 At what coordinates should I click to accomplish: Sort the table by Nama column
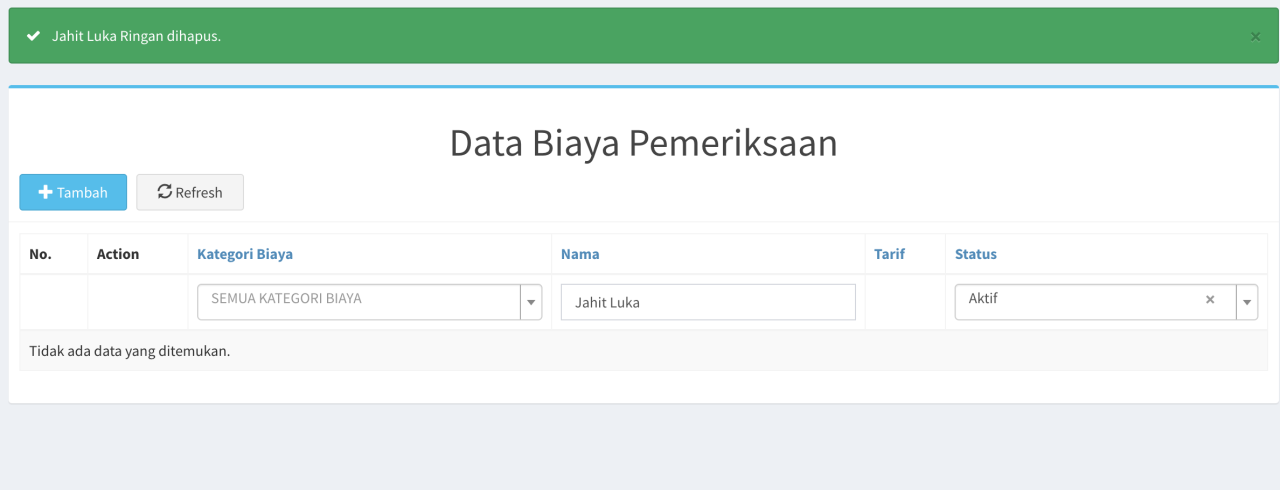[x=580, y=254]
